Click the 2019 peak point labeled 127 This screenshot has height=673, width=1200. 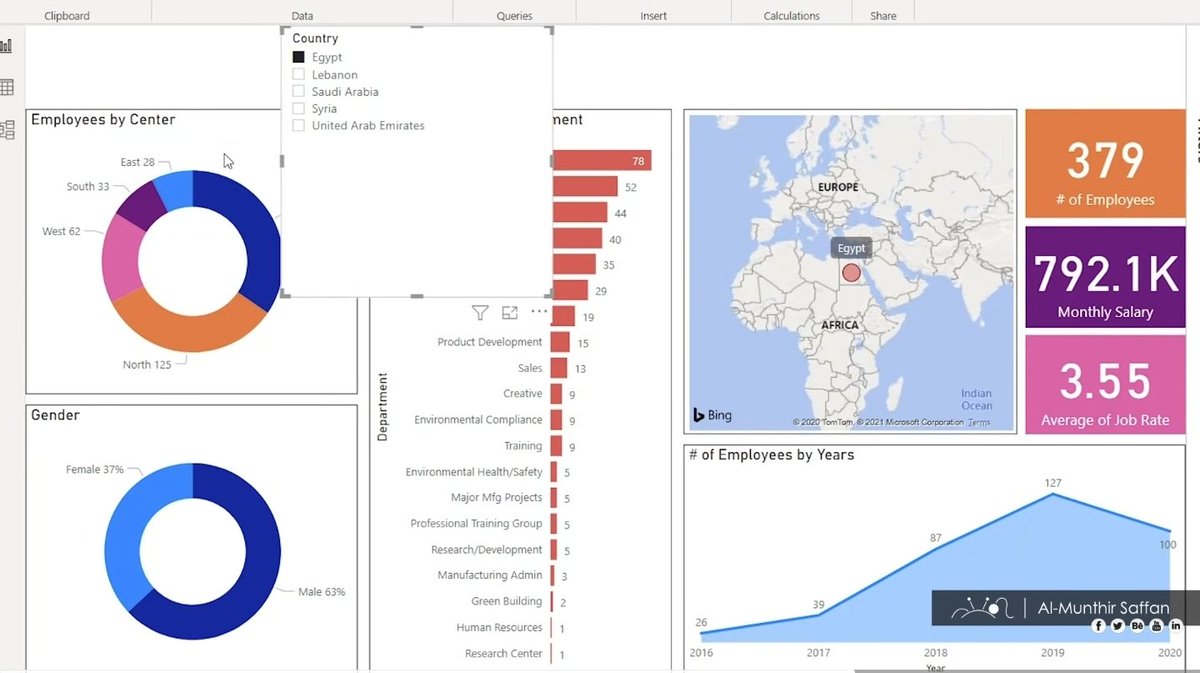pos(1052,494)
